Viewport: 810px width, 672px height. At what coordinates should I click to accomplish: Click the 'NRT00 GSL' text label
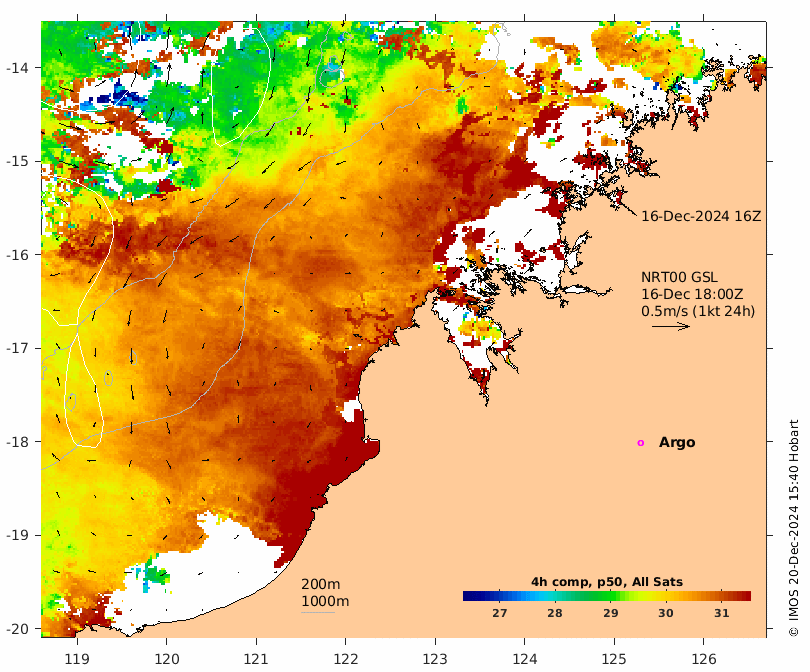679,277
